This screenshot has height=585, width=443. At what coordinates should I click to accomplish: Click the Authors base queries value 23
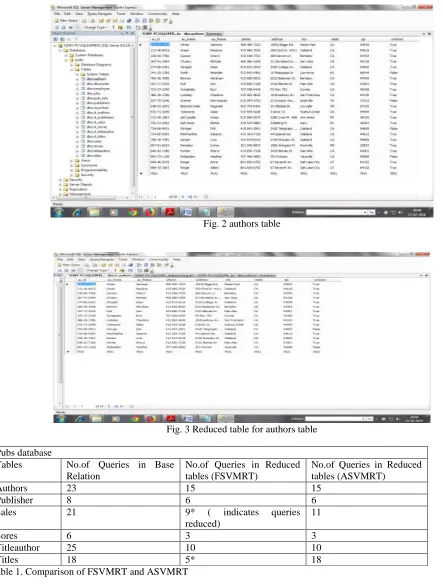[71, 488]
